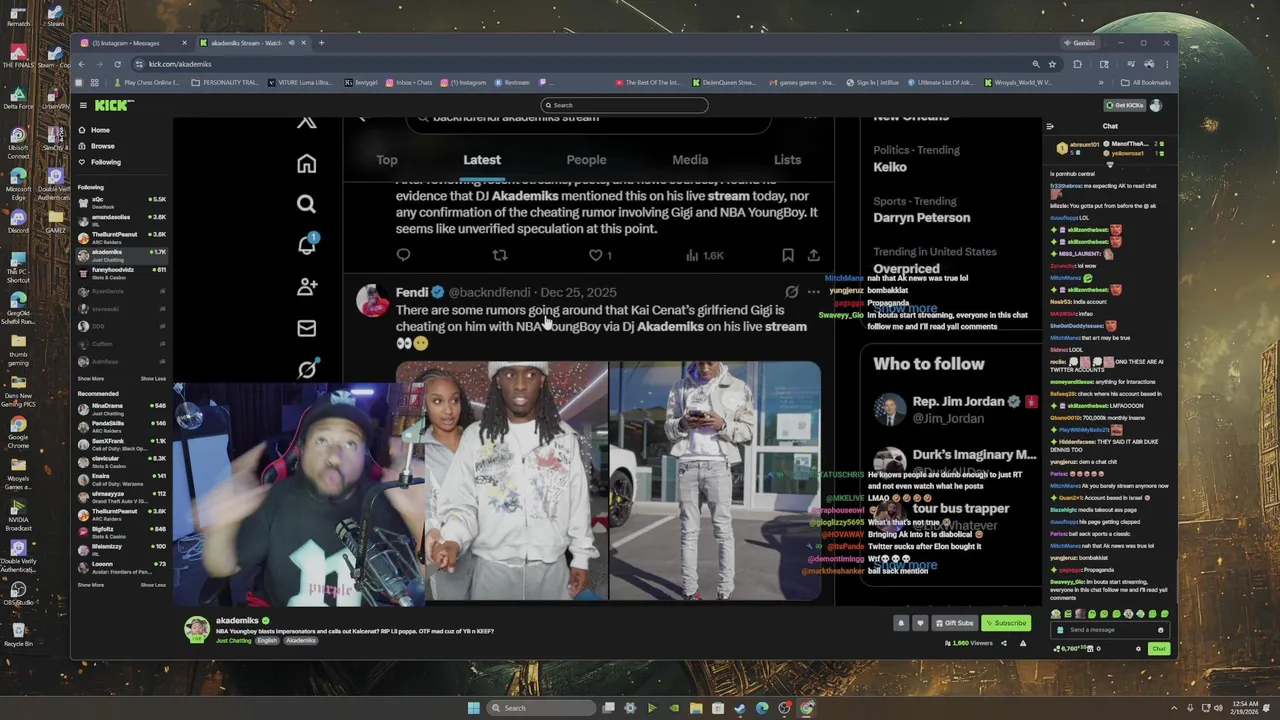Open the akademiks streamer avatar below the video
This screenshot has width=1280, height=720.
[x=197, y=629]
